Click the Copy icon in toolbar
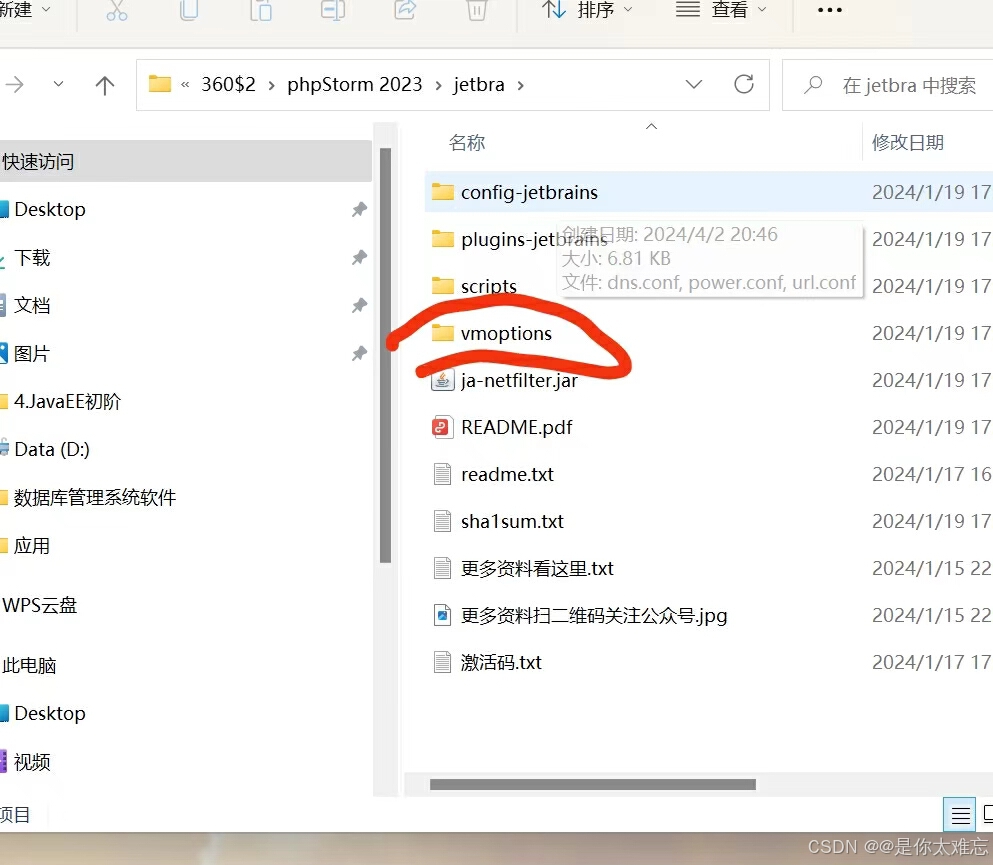This screenshot has width=993, height=865. coord(189,10)
